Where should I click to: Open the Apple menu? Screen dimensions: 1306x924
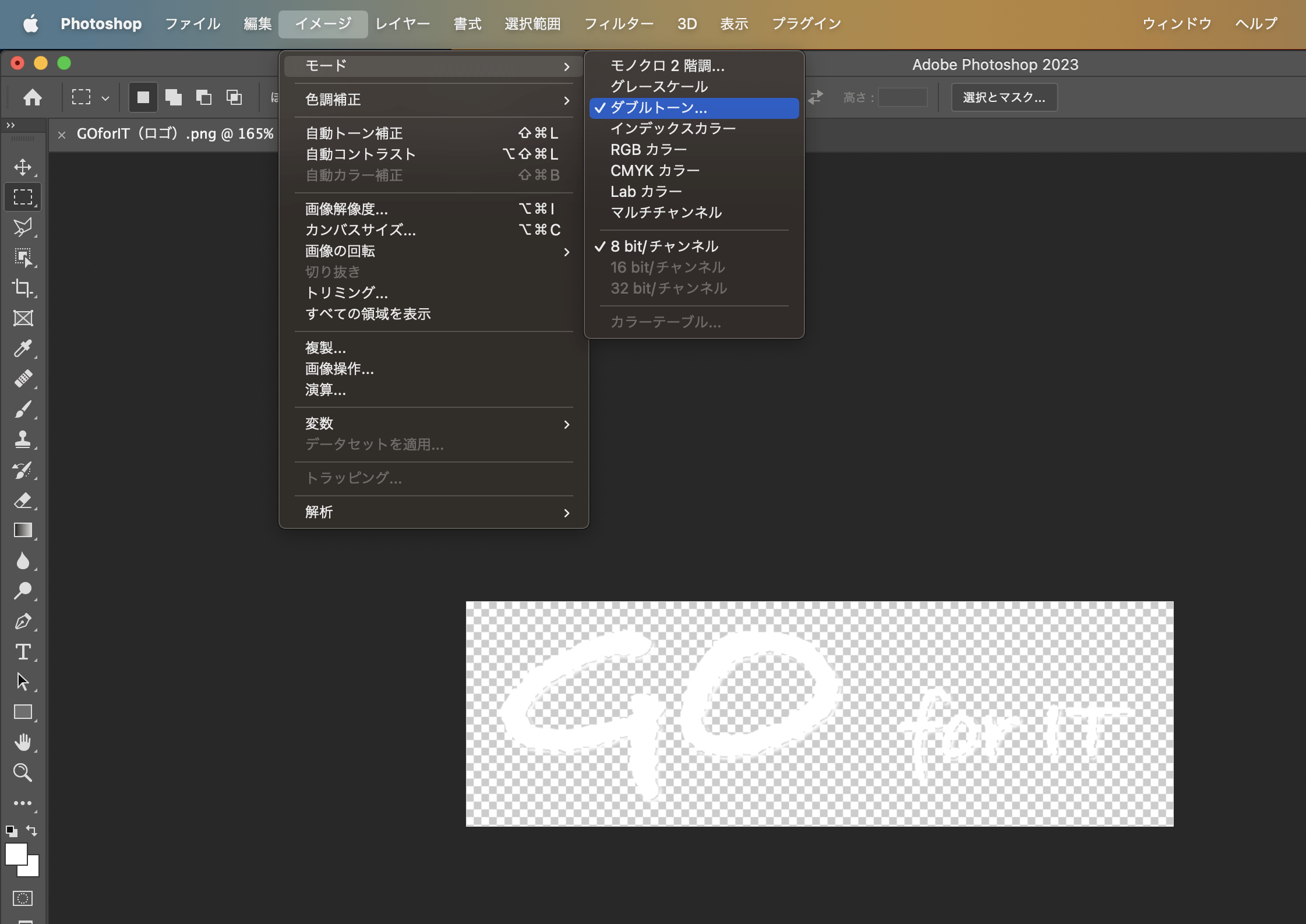pos(31,24)
